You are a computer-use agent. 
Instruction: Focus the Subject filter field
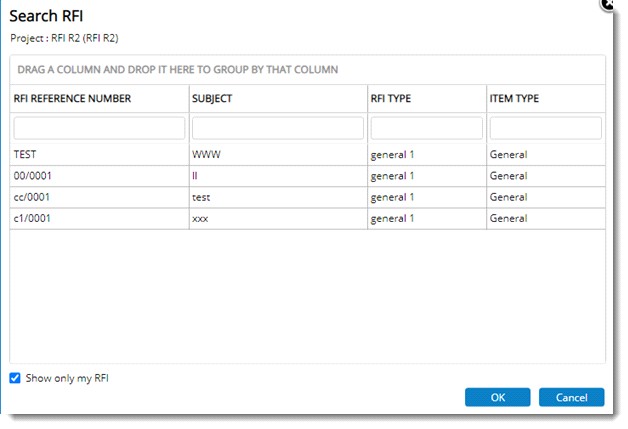pyautogui.click(x=277, y=128)
